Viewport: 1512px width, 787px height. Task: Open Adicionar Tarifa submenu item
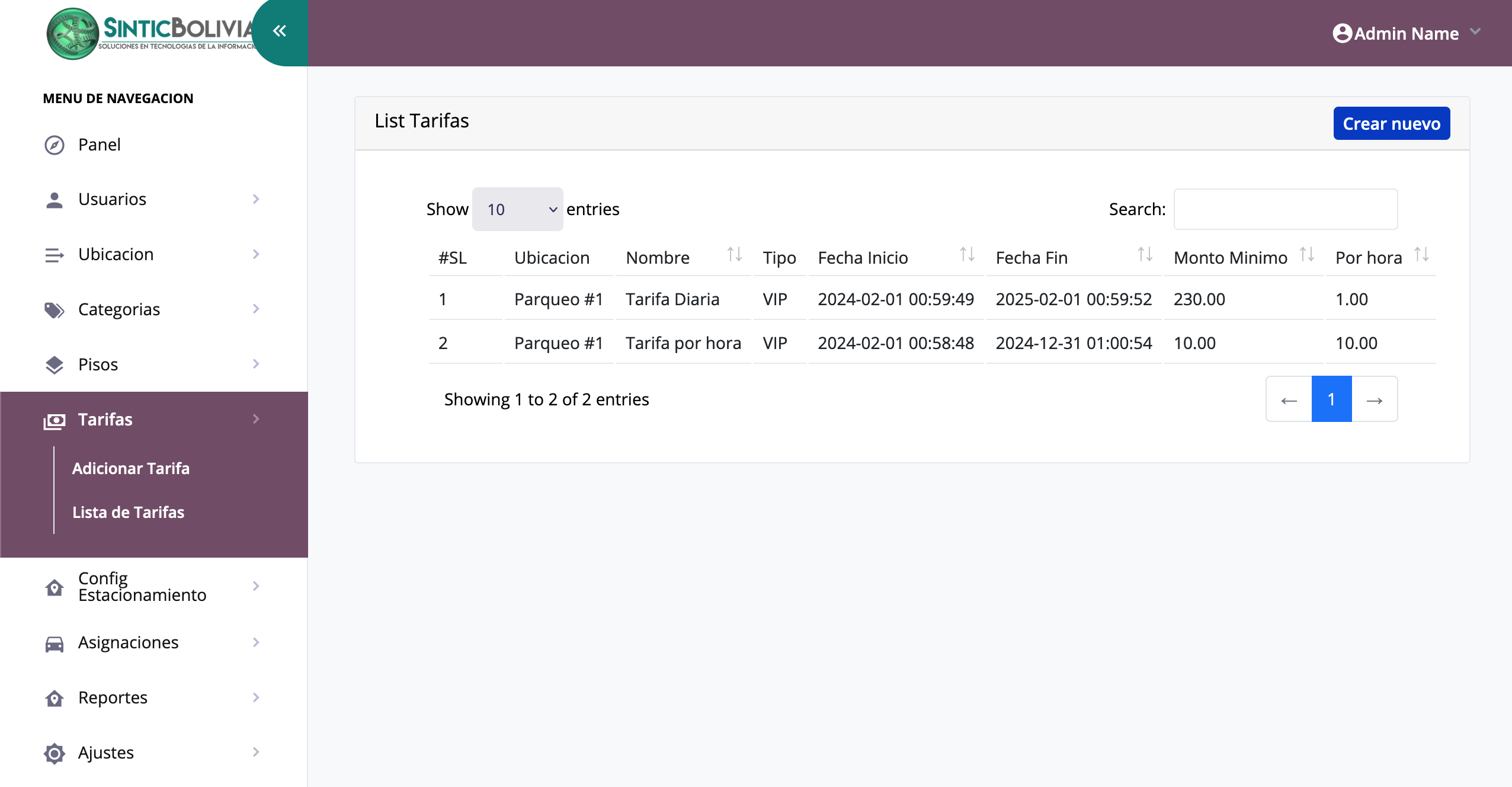point(131,468)
